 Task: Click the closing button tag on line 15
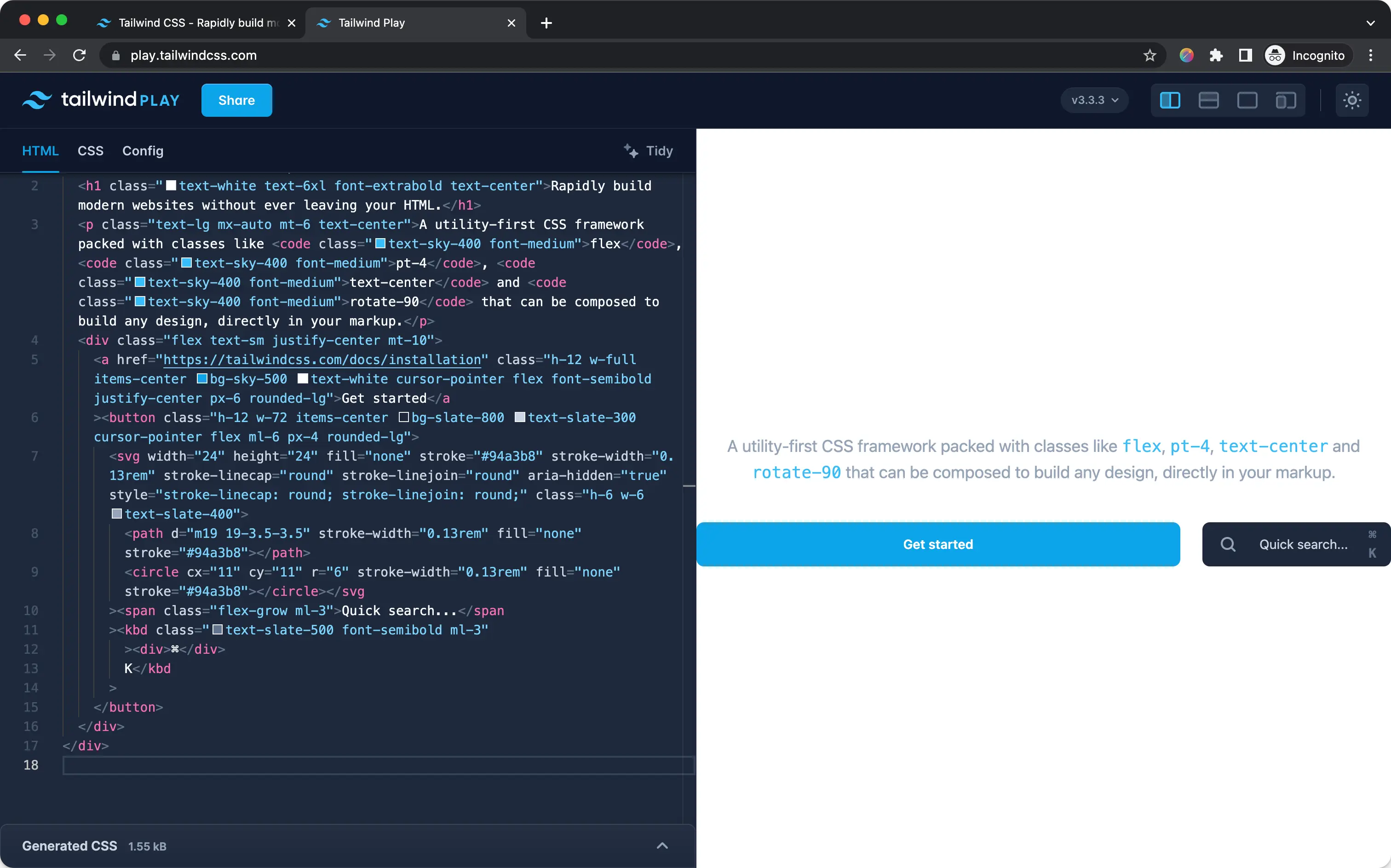(128, 707)
